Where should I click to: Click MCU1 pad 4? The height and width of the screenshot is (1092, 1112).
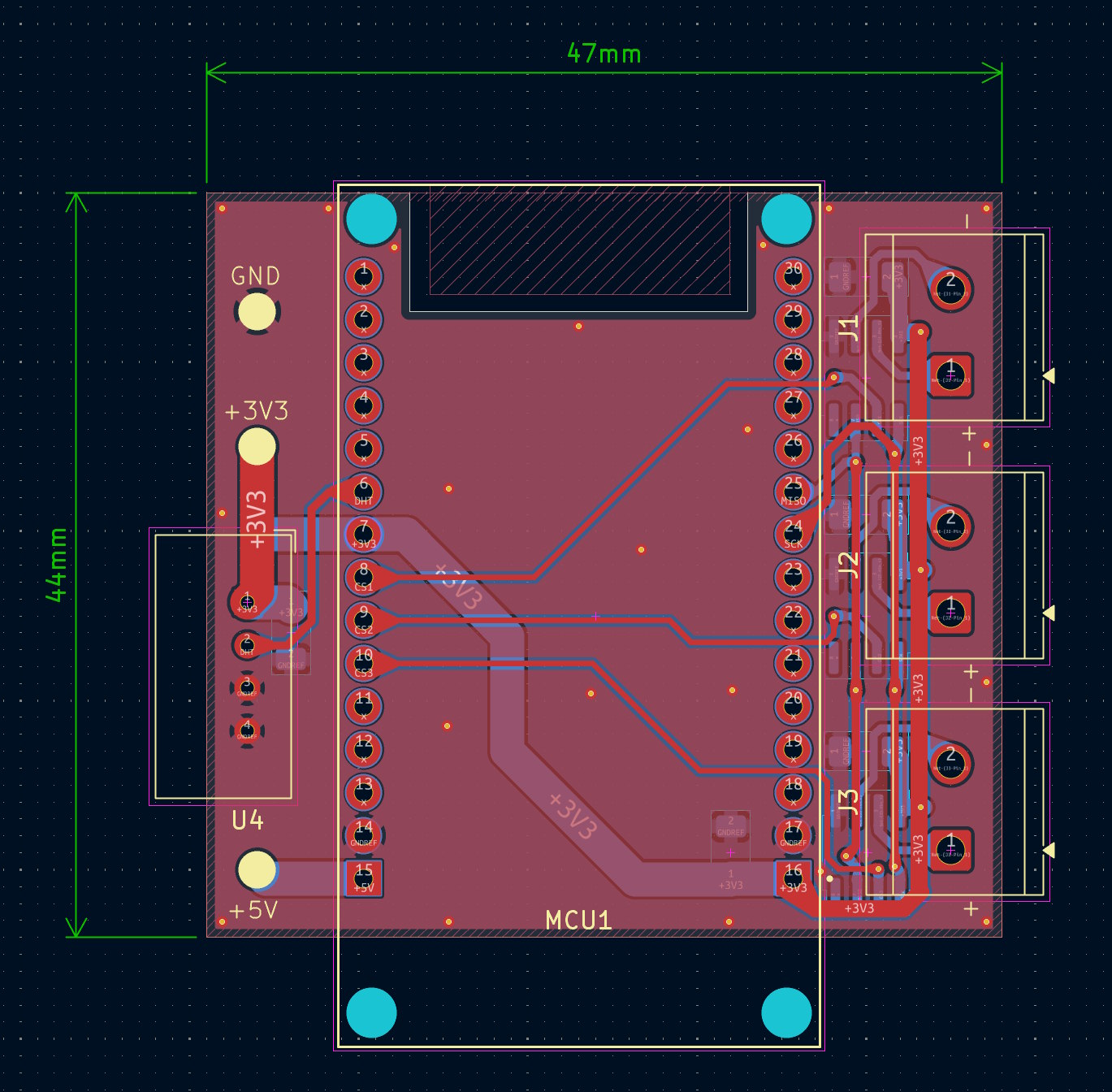pos(364,405)
